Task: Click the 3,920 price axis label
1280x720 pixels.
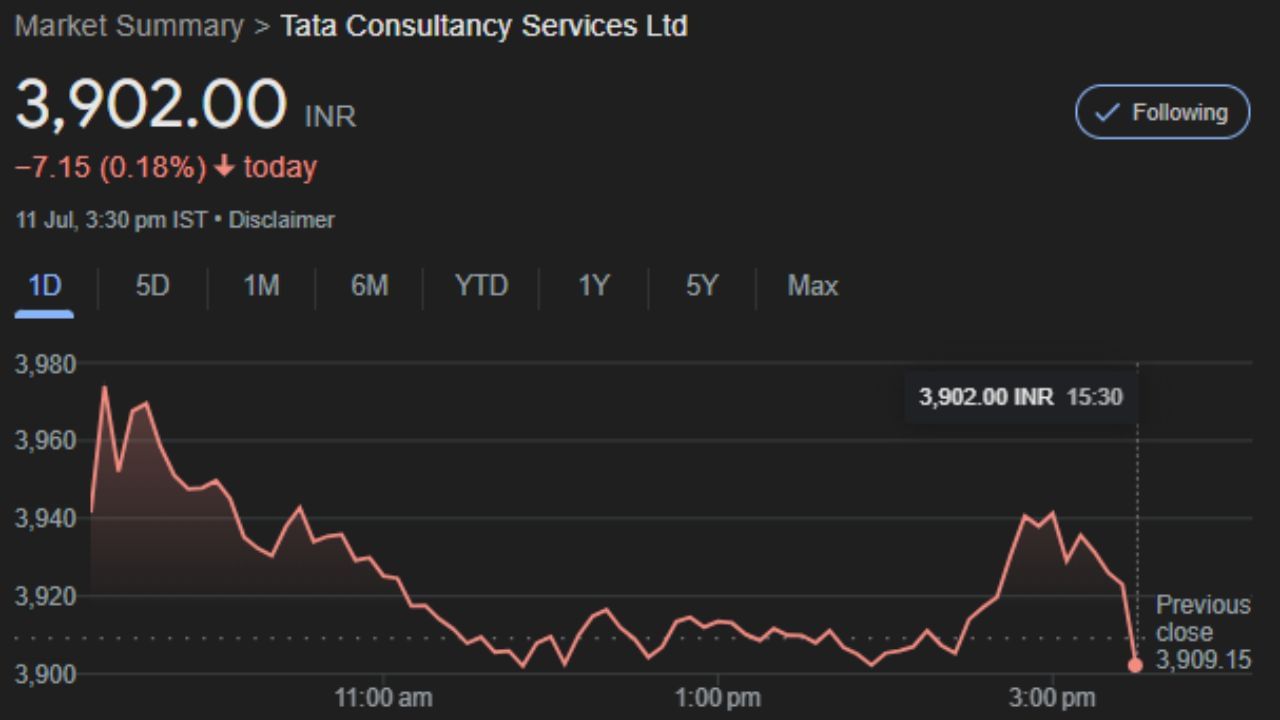Action: click(x=45, y=596)
